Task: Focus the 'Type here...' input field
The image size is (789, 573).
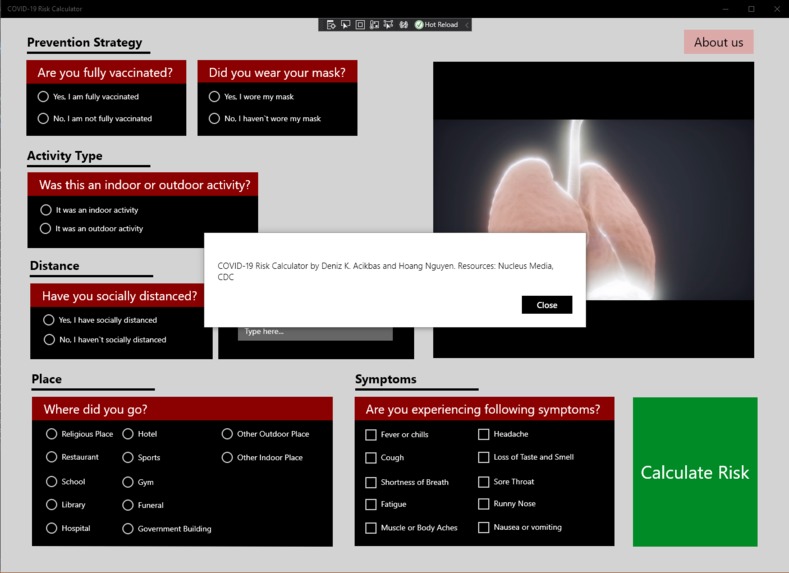Action: coord(315,333)
